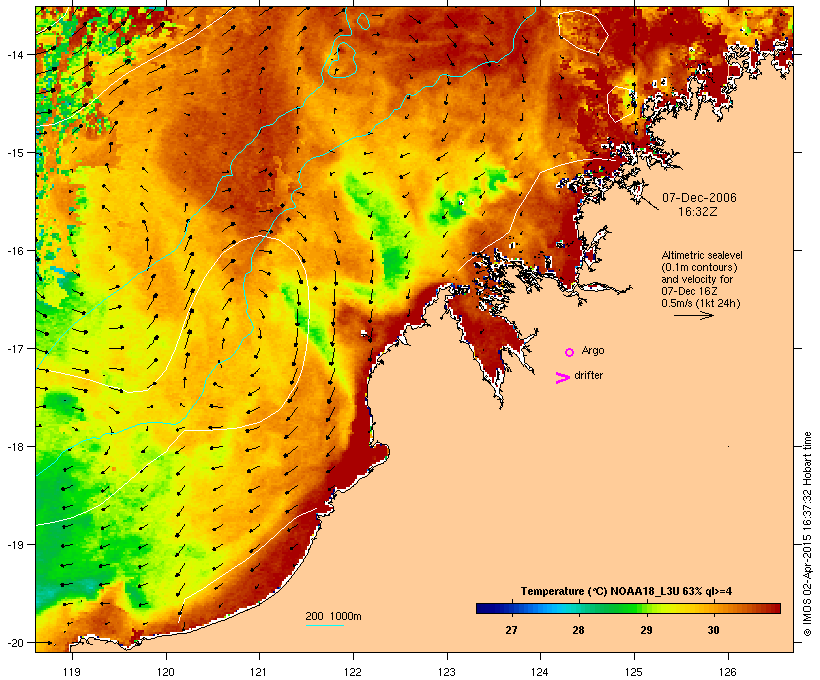Click latitude axis label -19

tap(14, 545)
